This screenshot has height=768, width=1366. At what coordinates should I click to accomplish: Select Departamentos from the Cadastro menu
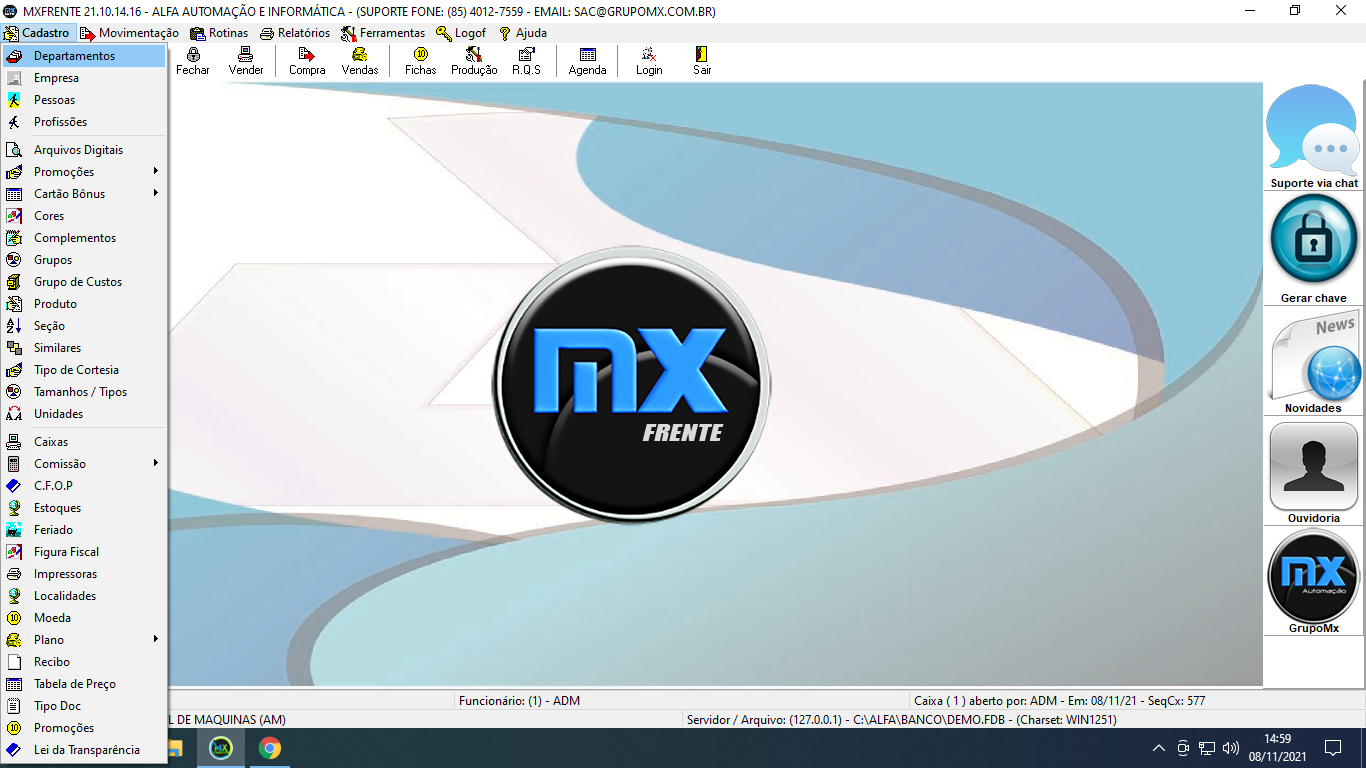(74, 56)
